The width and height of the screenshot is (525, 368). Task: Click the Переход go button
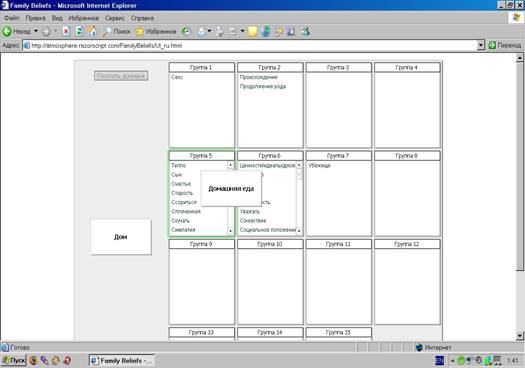coord(505,45)
